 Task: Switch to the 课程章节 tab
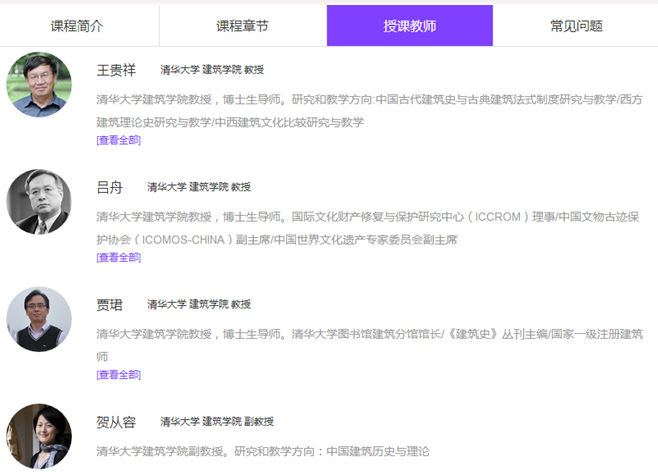pyautogui.click(x=242, y=26)
